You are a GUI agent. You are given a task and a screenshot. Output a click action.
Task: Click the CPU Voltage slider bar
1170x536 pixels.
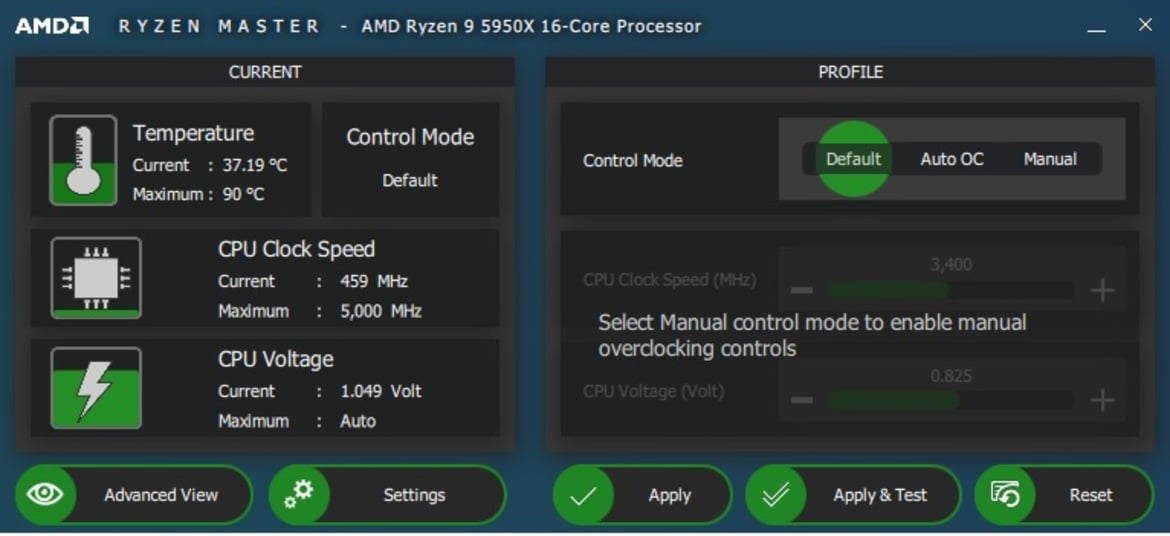coord(951,400)
